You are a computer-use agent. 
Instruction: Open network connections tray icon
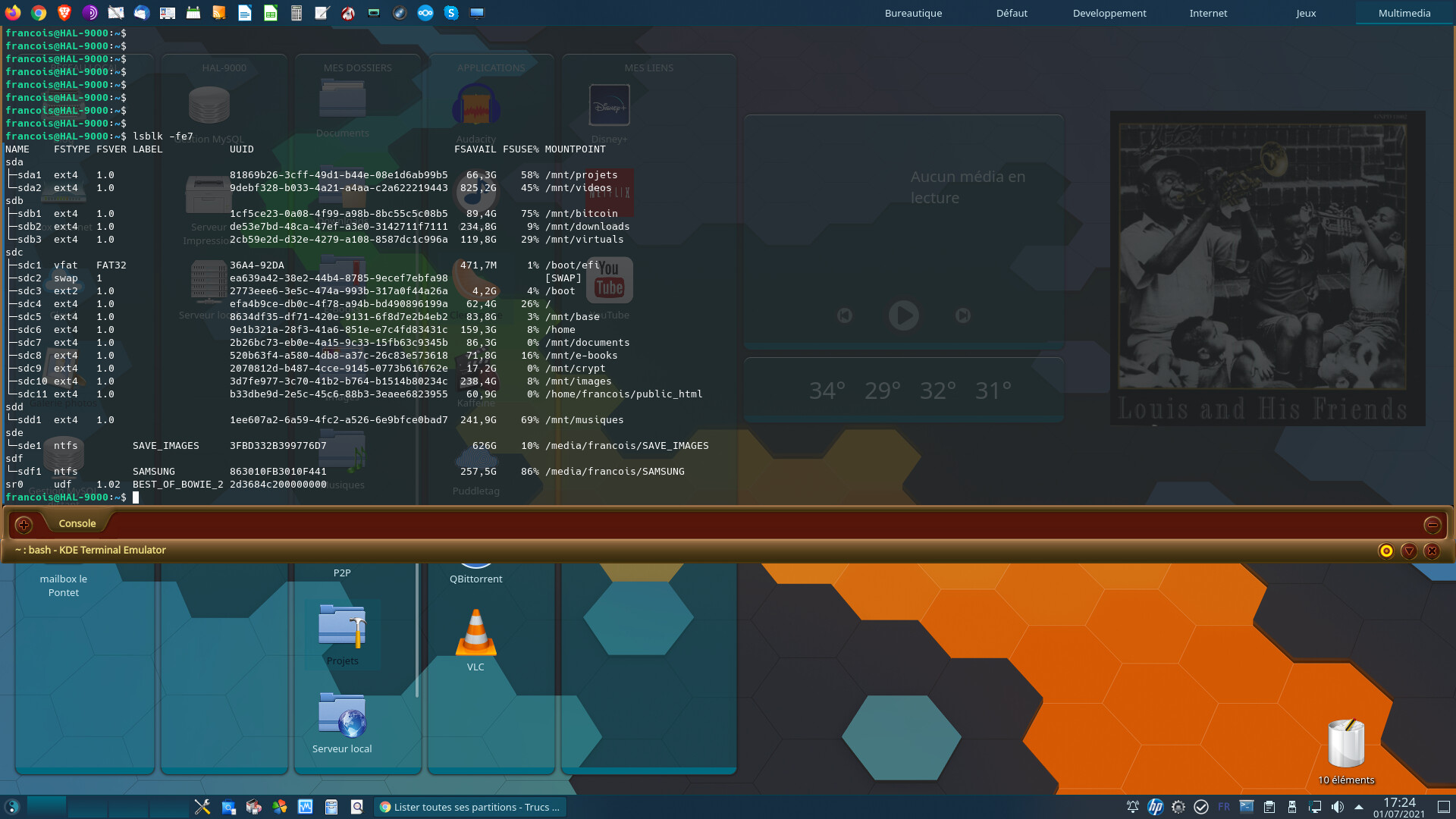pos(1315,807)
